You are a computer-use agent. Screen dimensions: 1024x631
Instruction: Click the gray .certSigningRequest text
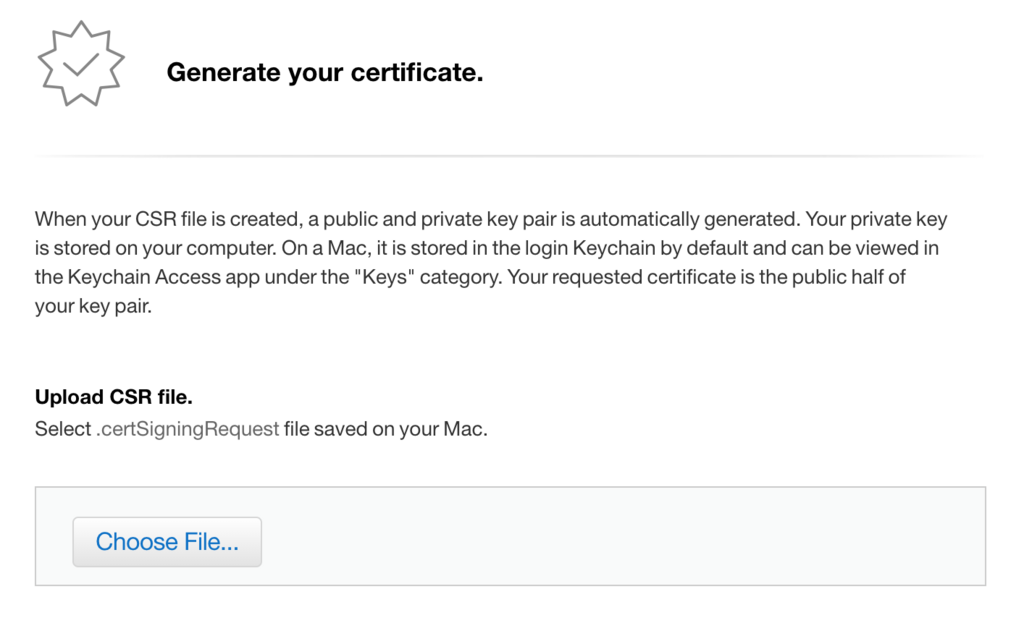pyautogui.click(x=188, y=429)
